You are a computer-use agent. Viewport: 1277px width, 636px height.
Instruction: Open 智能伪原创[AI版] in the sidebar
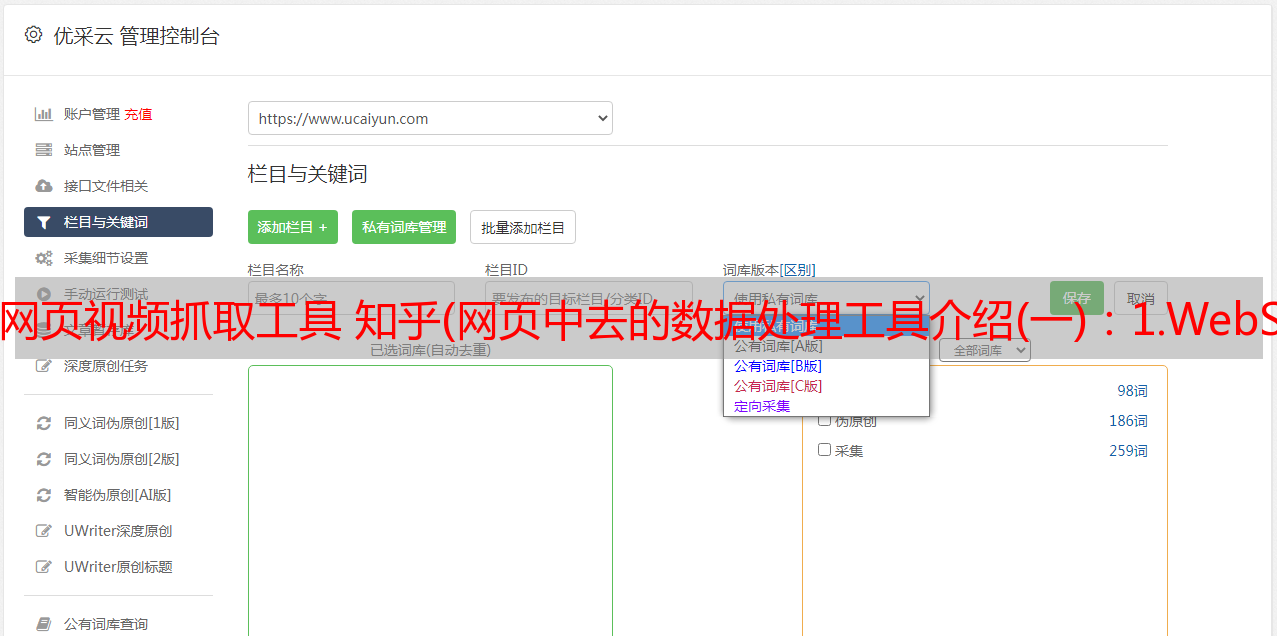click(118, 495)
